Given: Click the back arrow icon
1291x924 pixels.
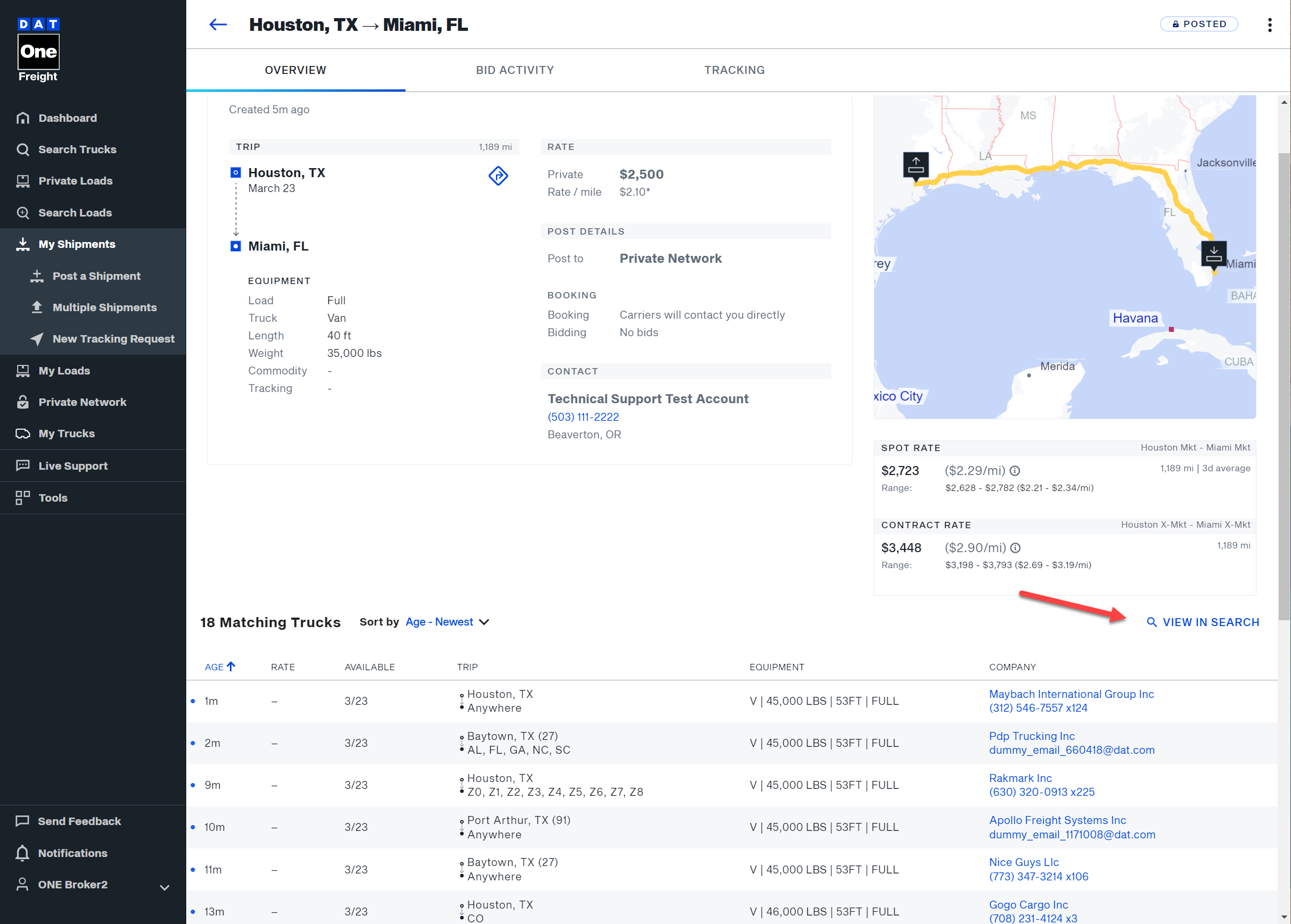Looking at the screenshot, I should click(x=218, y=24).
